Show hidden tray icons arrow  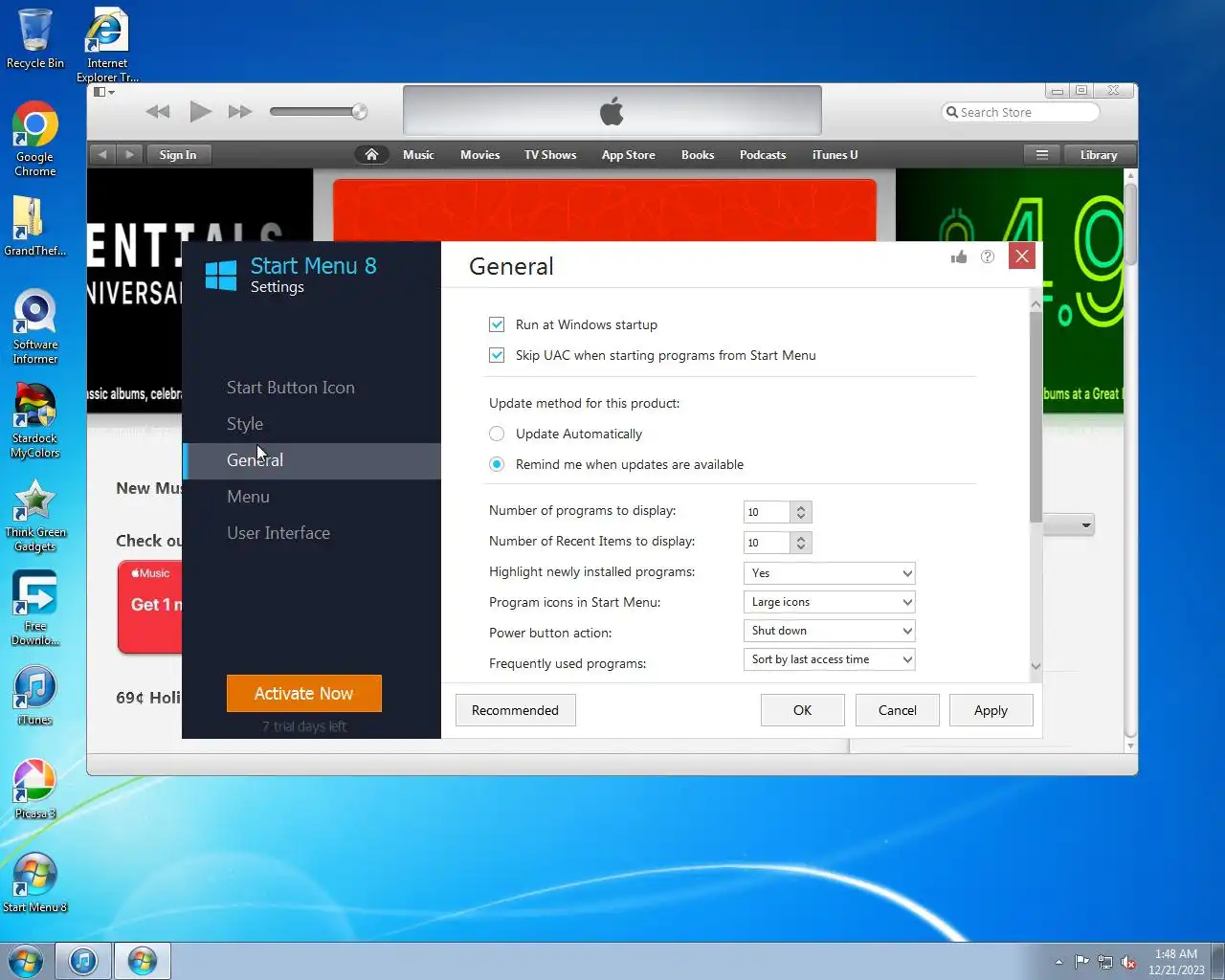click(x=1058, y=962)
